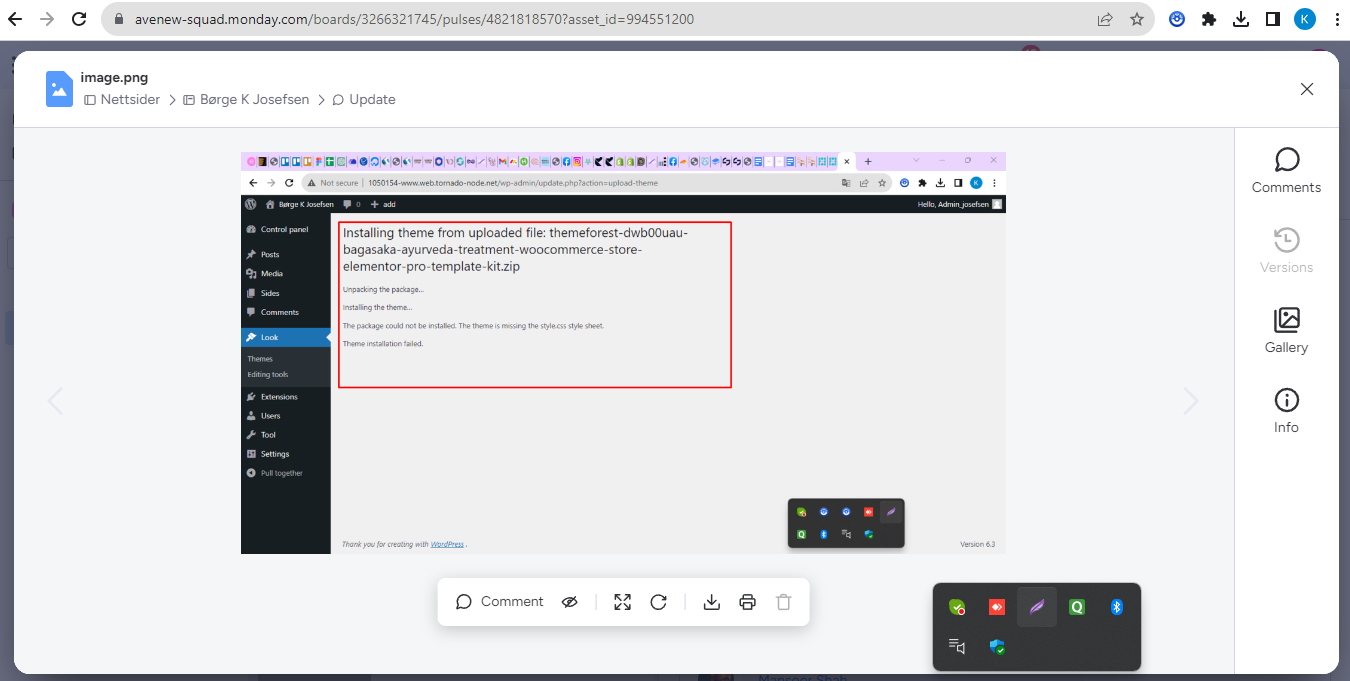This screenshot has height=681, width=1350.
Task: Click the image.png file name
Action: click(114, 77)
